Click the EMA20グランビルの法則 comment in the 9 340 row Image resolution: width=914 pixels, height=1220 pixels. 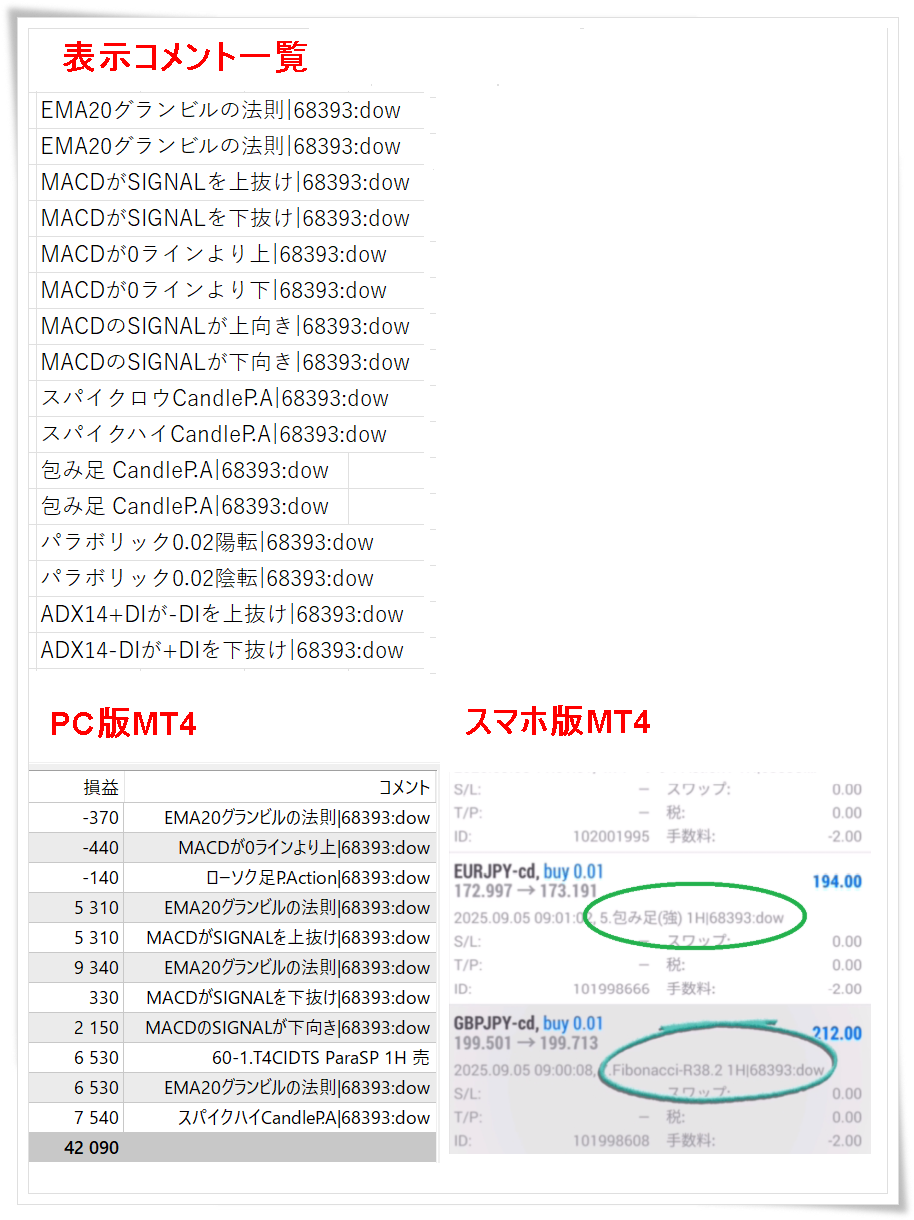[280, 968]
